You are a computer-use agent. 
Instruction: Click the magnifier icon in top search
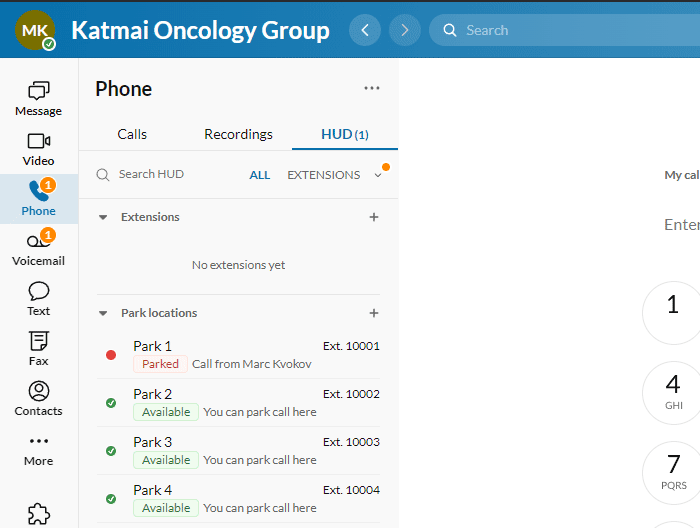[450, 30]
